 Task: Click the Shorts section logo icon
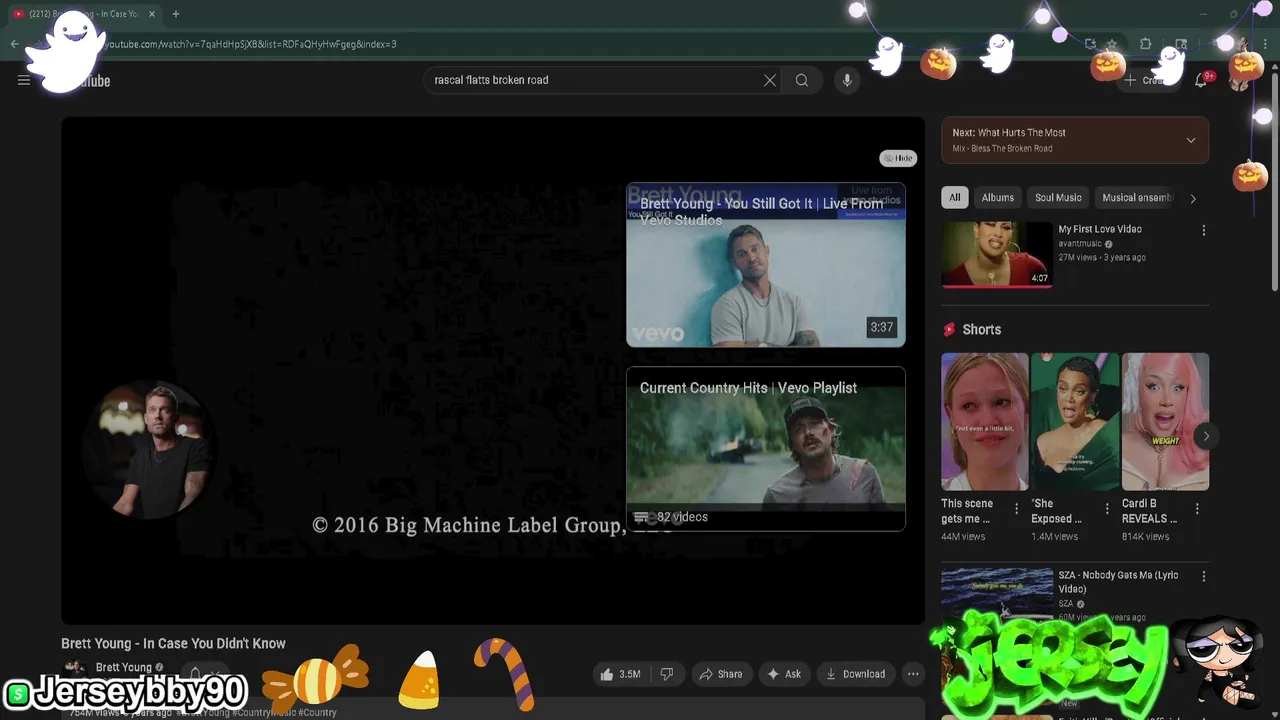point(949,329)
